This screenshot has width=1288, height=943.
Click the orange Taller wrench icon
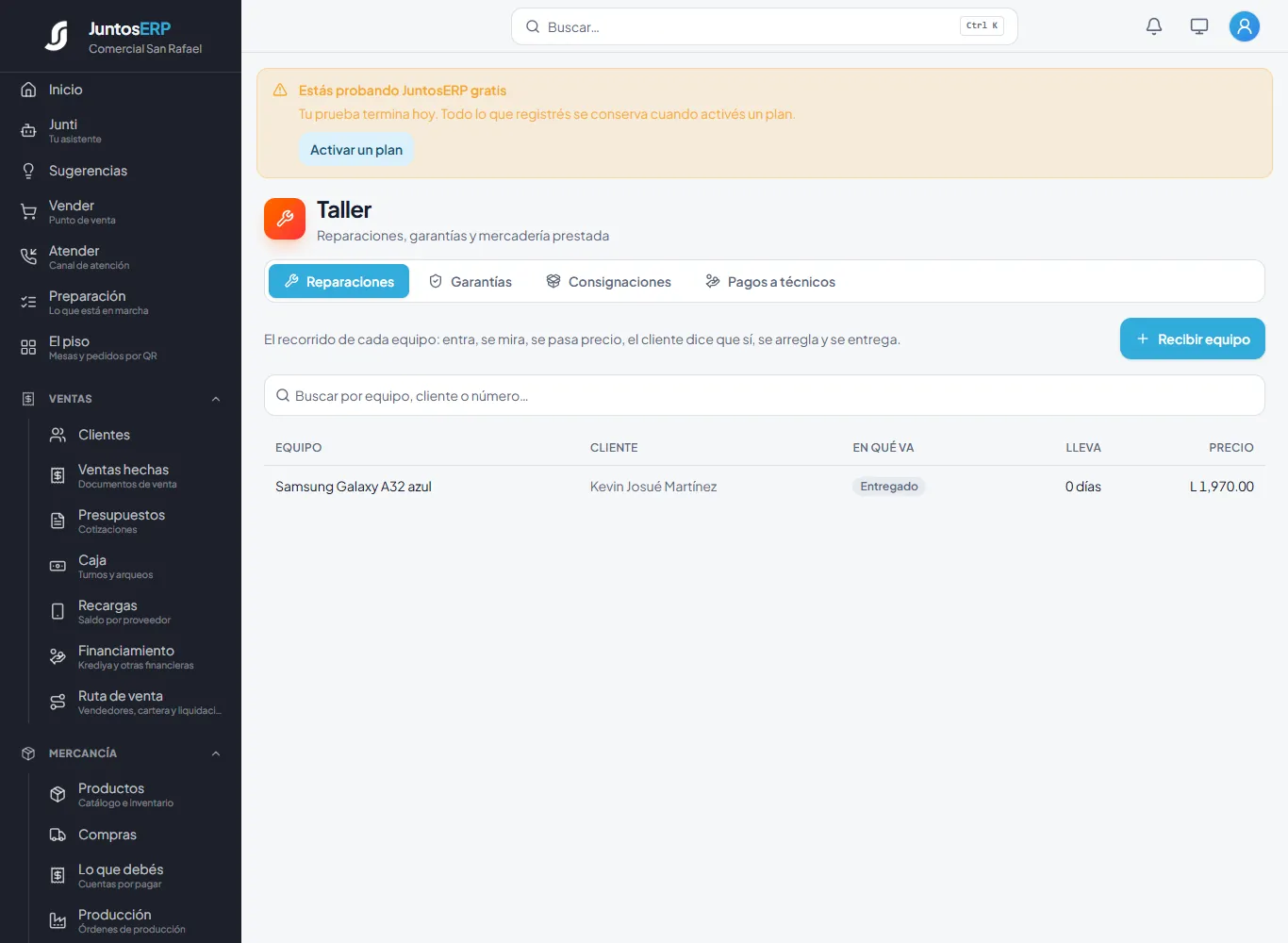285,219
